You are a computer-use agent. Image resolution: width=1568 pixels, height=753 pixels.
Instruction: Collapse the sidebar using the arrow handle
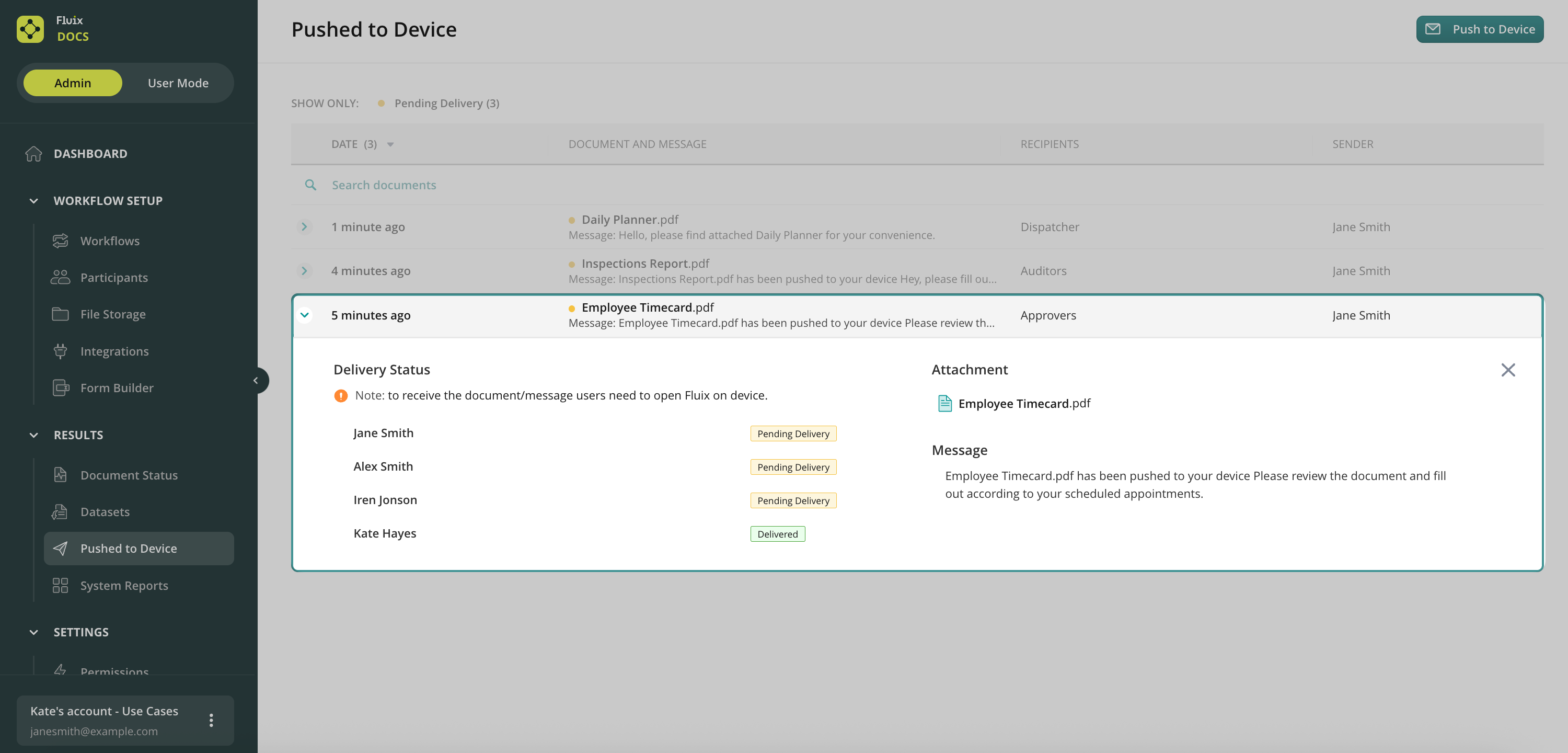point(256,381)
